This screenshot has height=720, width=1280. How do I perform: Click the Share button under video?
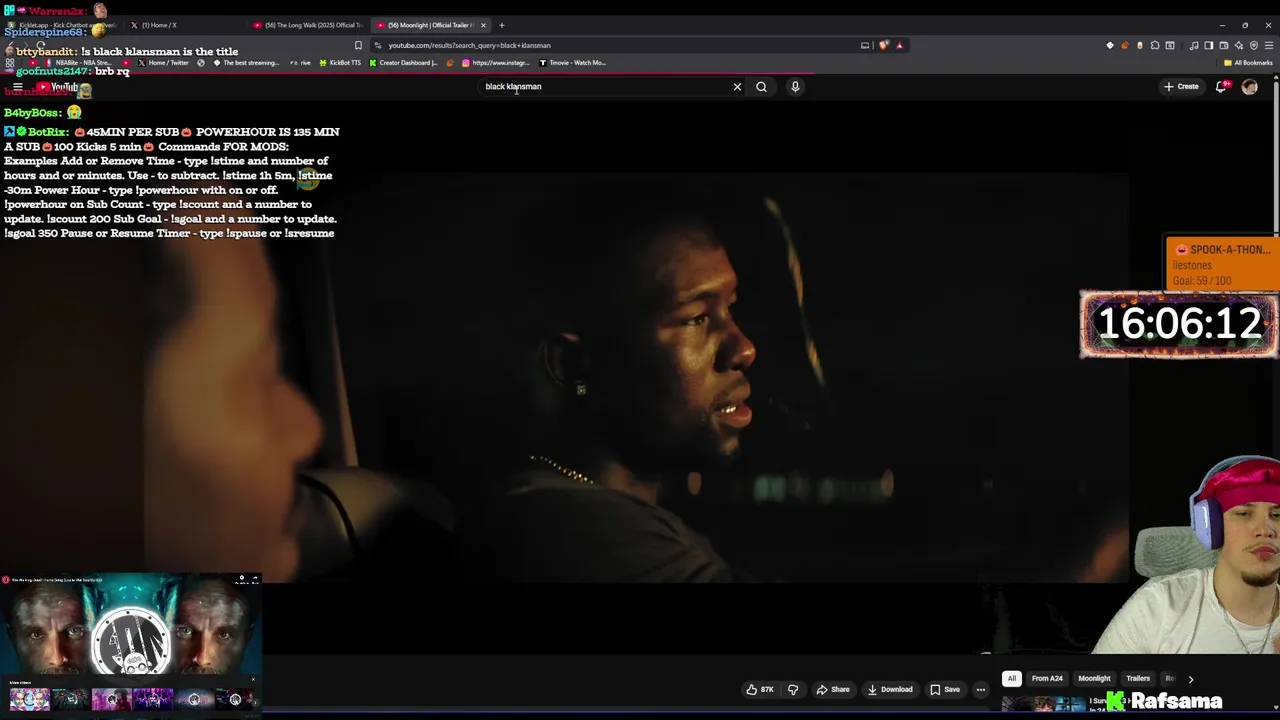(x=833, y=689)
